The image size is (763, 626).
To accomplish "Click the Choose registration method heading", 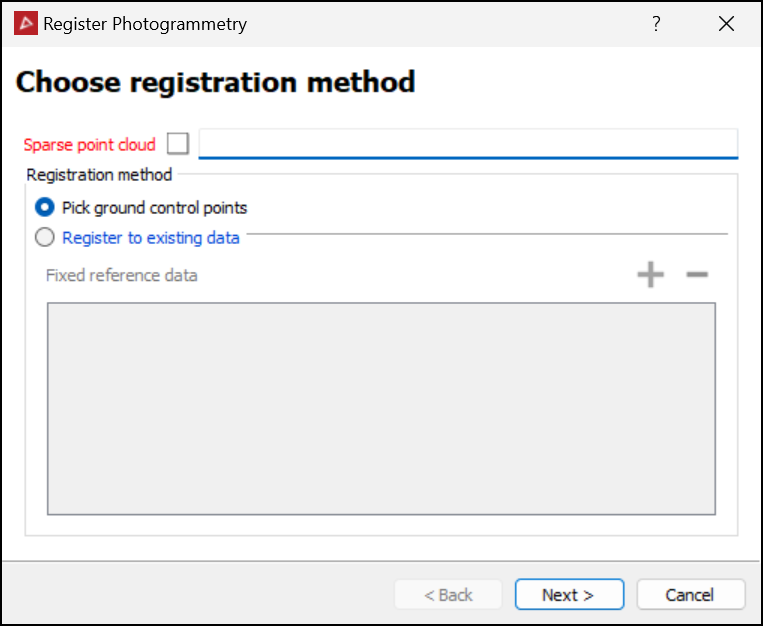I will point(215,81).
